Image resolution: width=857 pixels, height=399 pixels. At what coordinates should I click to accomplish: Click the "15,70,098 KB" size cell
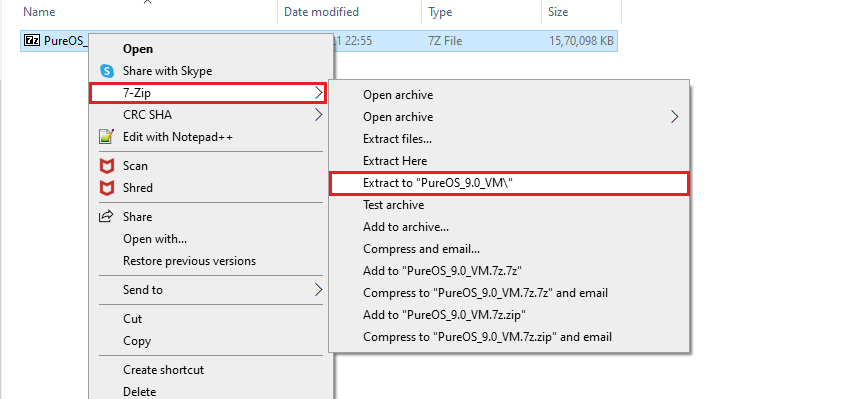pyautogui.click(x=581, y=40)
